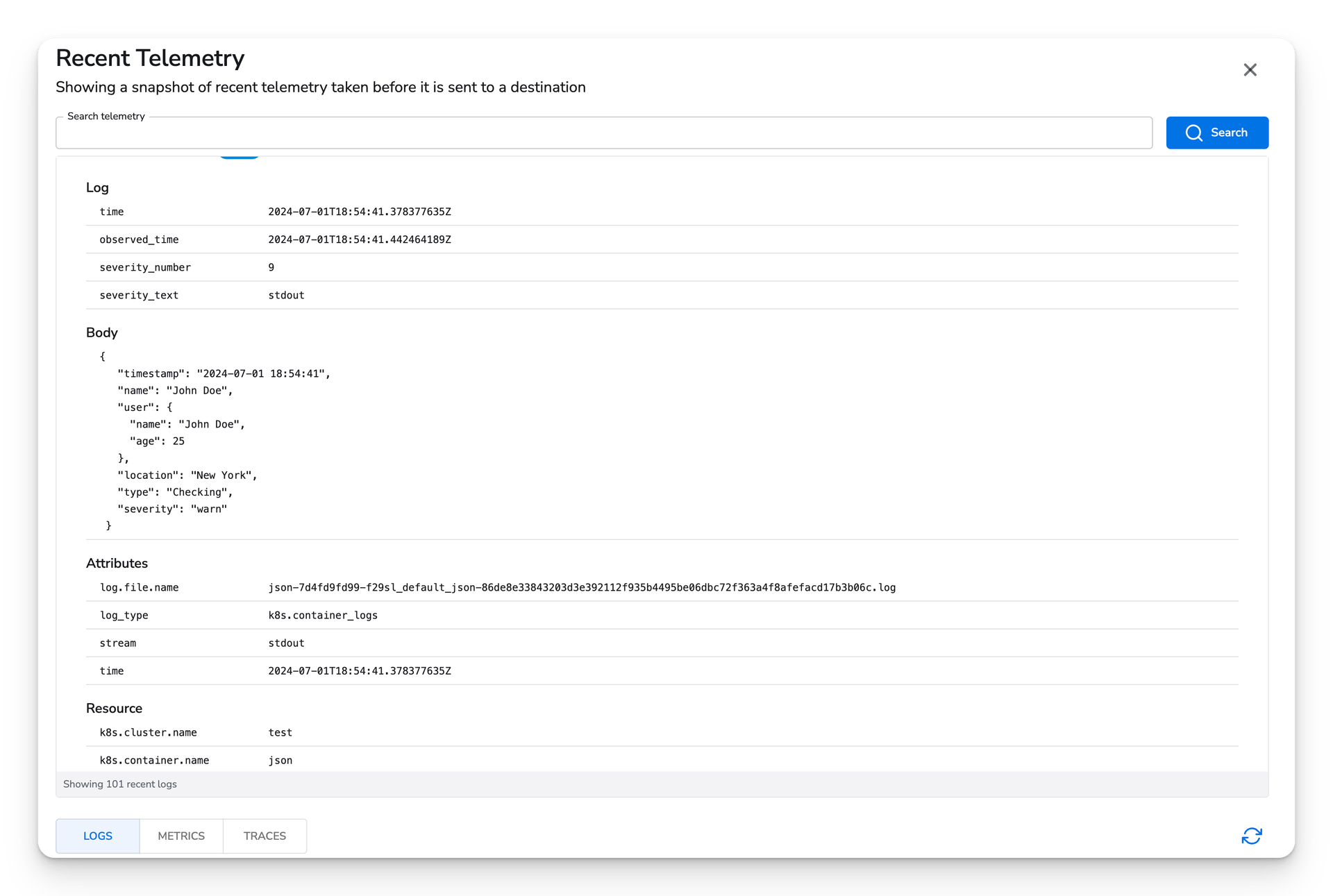Switch to the LOGS tab
This screenshot has height=896, width=1333.
coord(98,836)
